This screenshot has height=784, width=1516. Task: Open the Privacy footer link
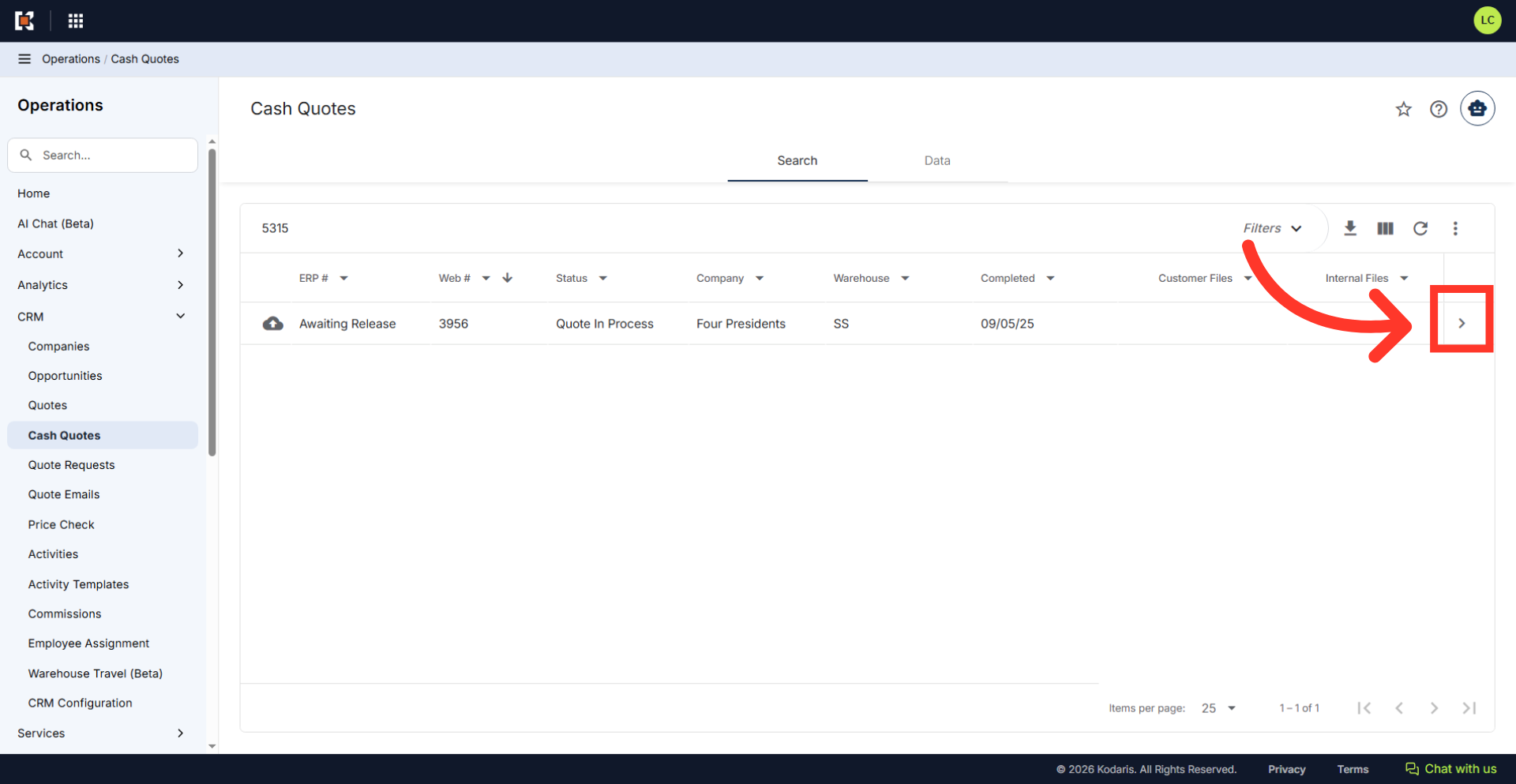1286,769
